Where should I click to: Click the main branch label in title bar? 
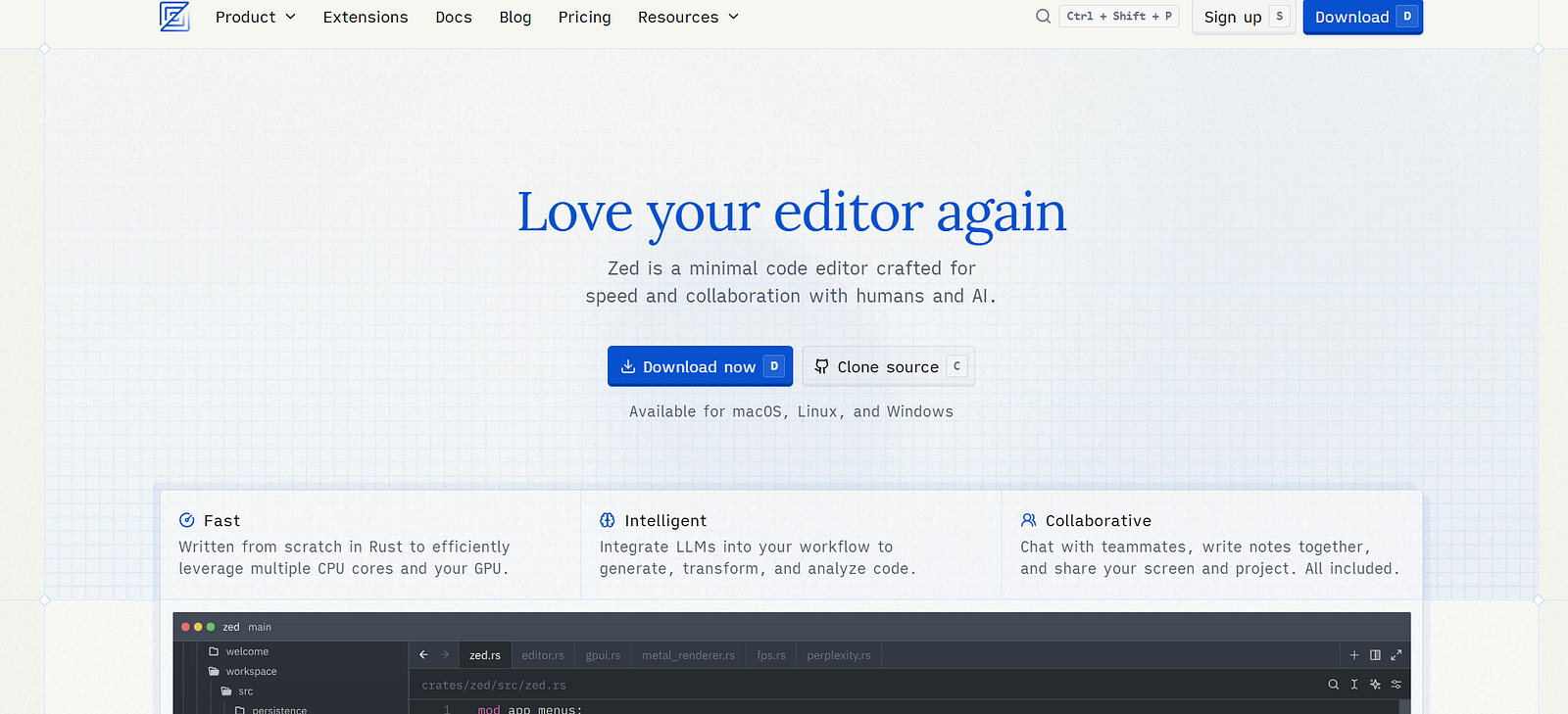coord(260,627)
